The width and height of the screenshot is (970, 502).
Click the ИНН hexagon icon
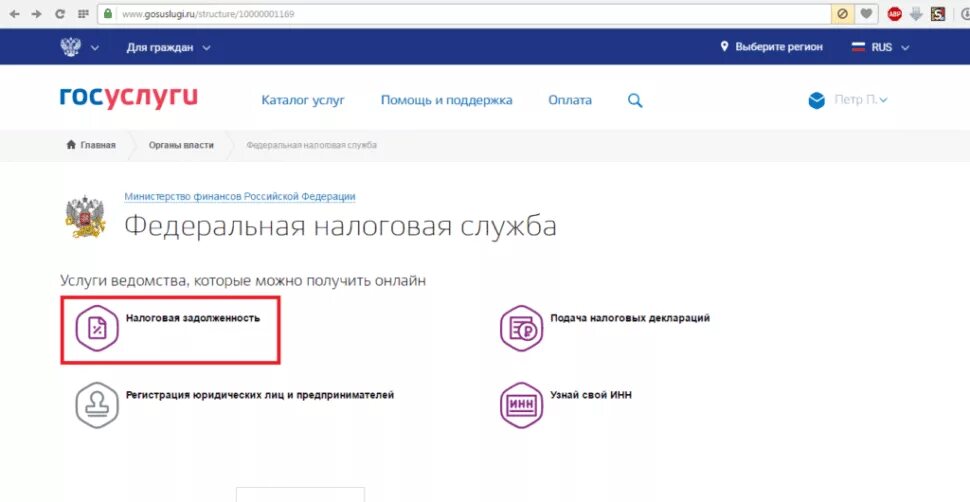point(521,405)
